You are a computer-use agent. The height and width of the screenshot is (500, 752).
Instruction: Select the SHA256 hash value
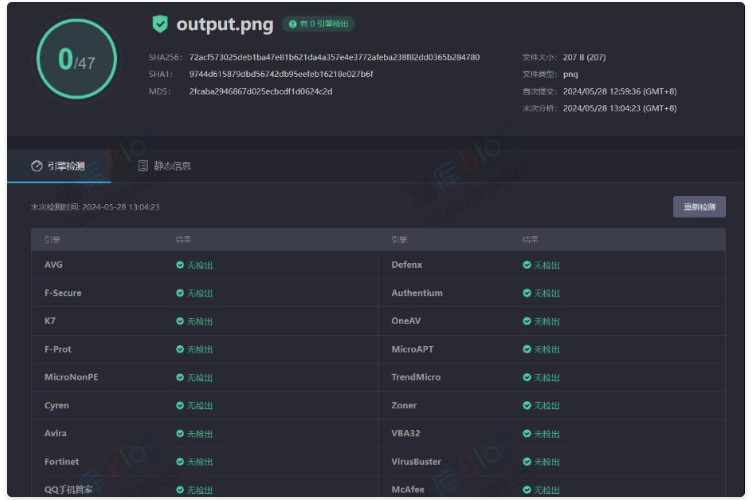point(334,57)
